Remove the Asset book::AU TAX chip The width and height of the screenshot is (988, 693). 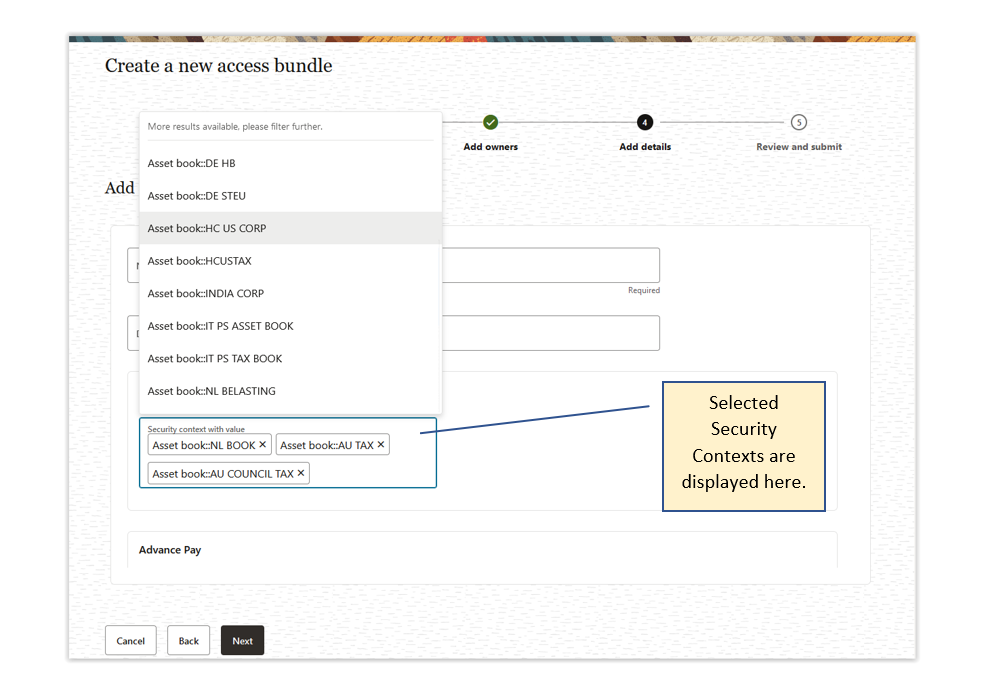[x=381, y=445]
